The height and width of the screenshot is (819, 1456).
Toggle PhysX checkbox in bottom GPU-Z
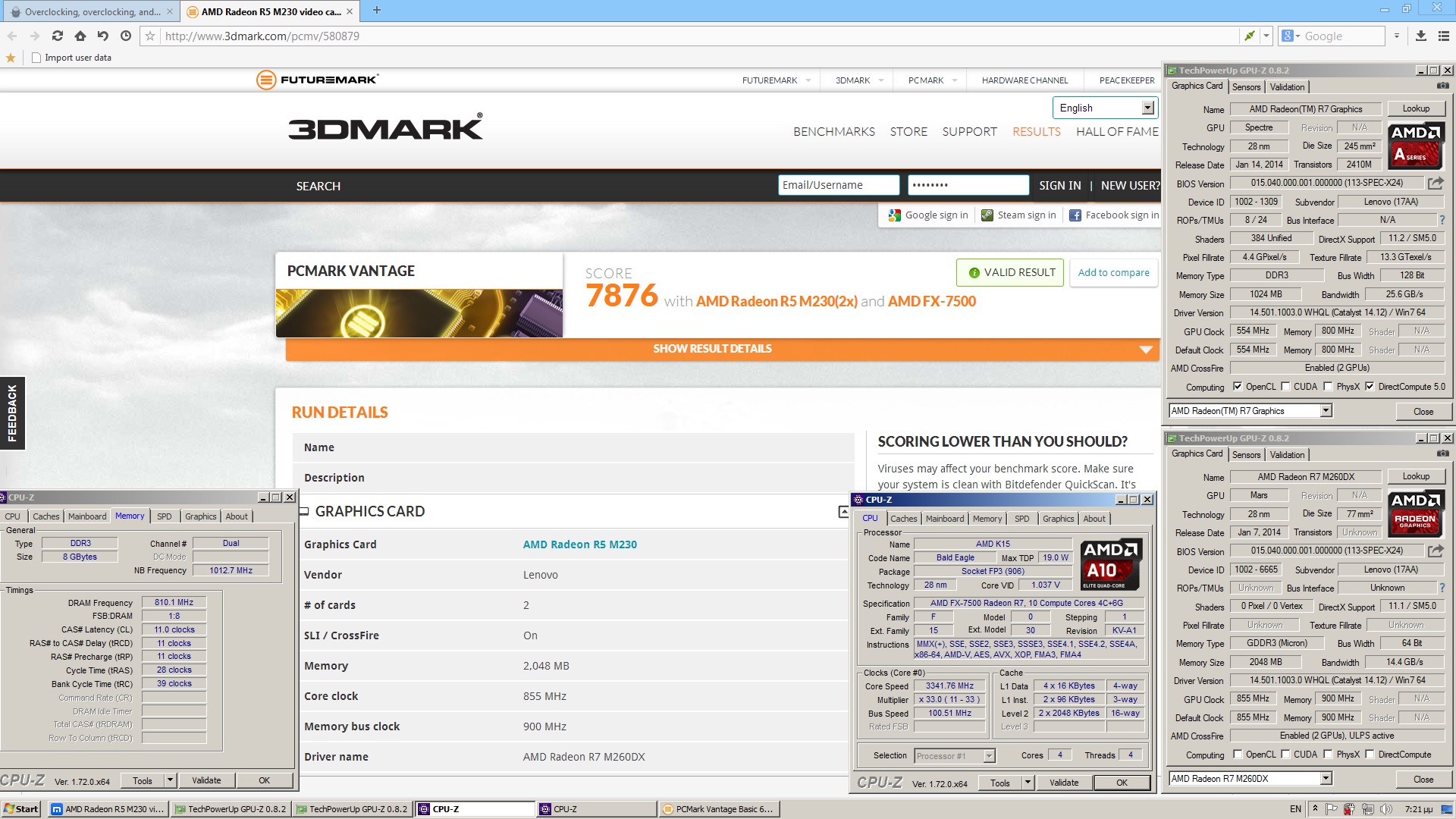pyautogui.click(x=1328, y=754)
